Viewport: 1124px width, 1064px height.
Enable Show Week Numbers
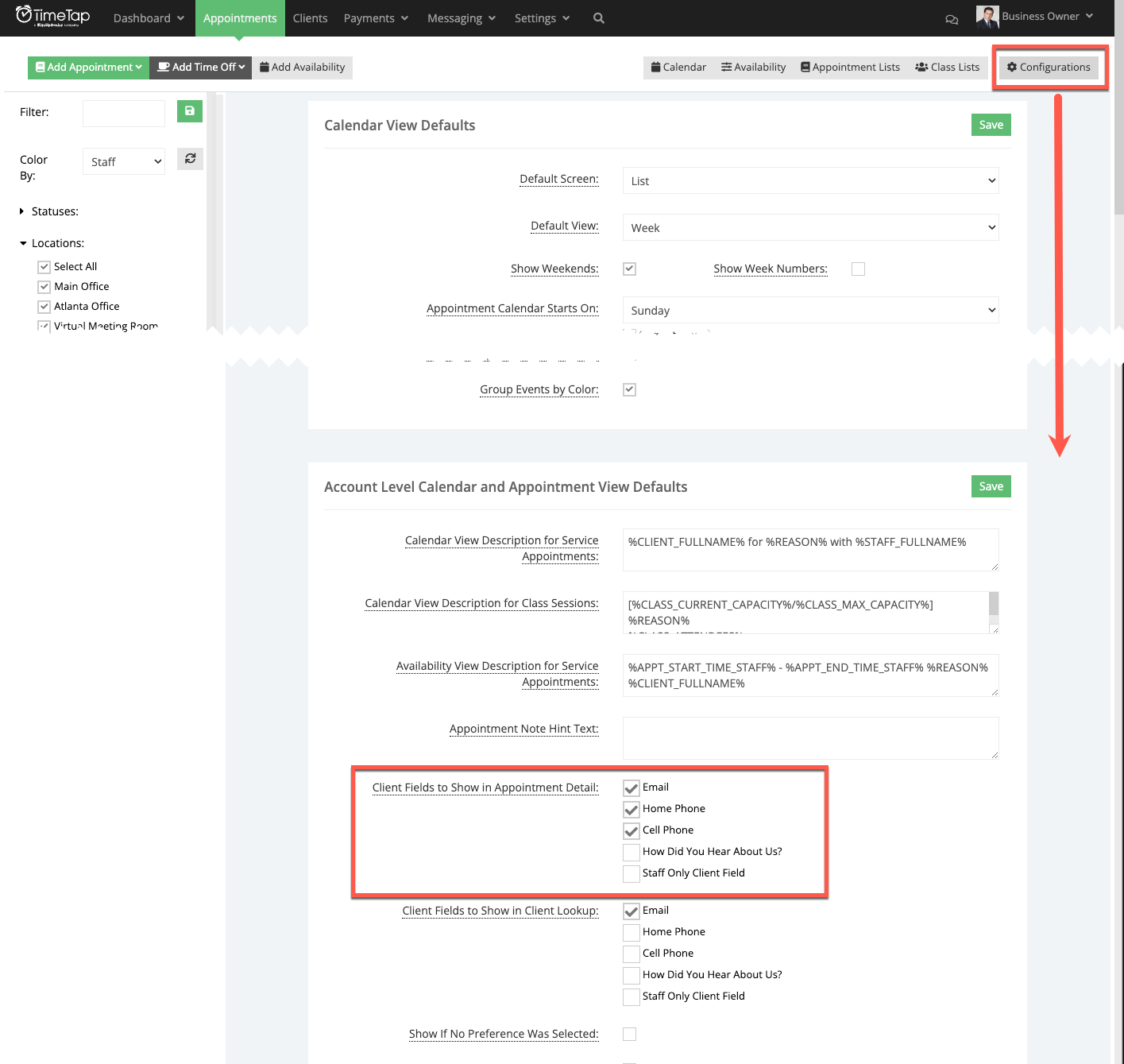[858, 269]
